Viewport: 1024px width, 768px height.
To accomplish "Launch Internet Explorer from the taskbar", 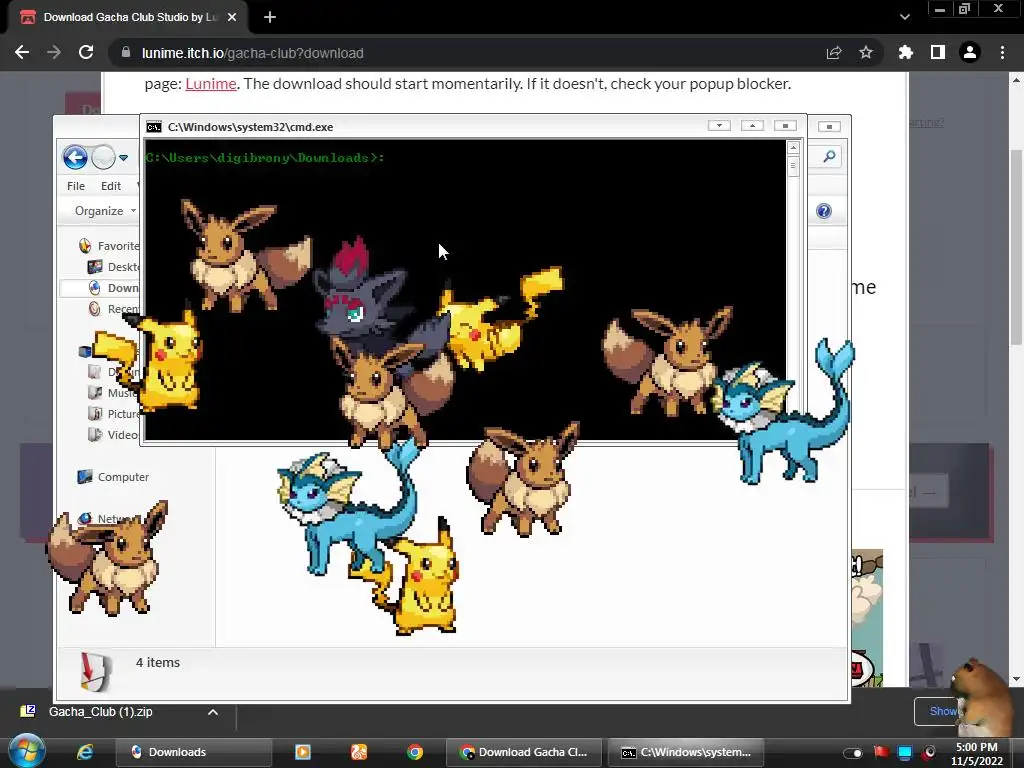I will [85, 752].
